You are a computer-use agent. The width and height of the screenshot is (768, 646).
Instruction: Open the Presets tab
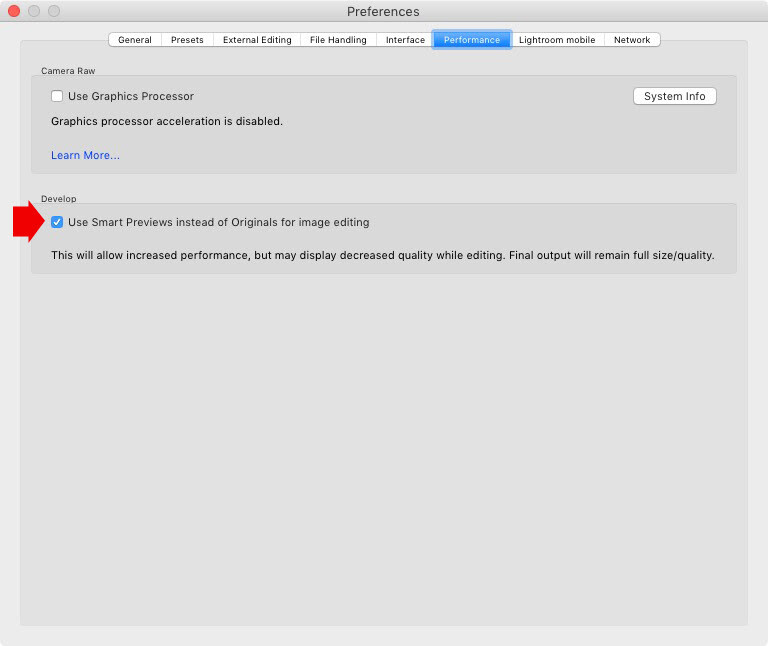pos(187,40)
